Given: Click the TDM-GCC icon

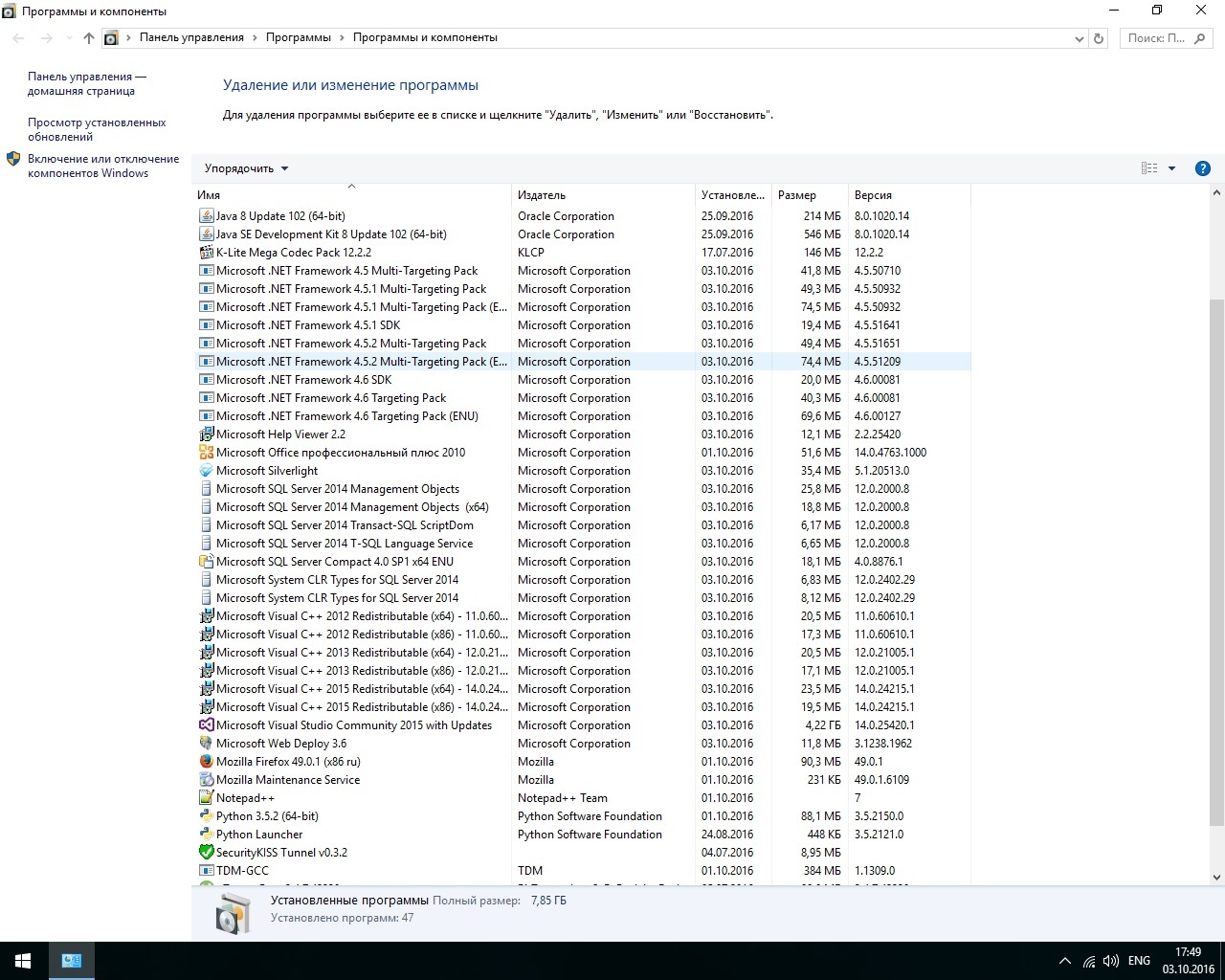Looking at the screenshot, I should pos(206,871).
